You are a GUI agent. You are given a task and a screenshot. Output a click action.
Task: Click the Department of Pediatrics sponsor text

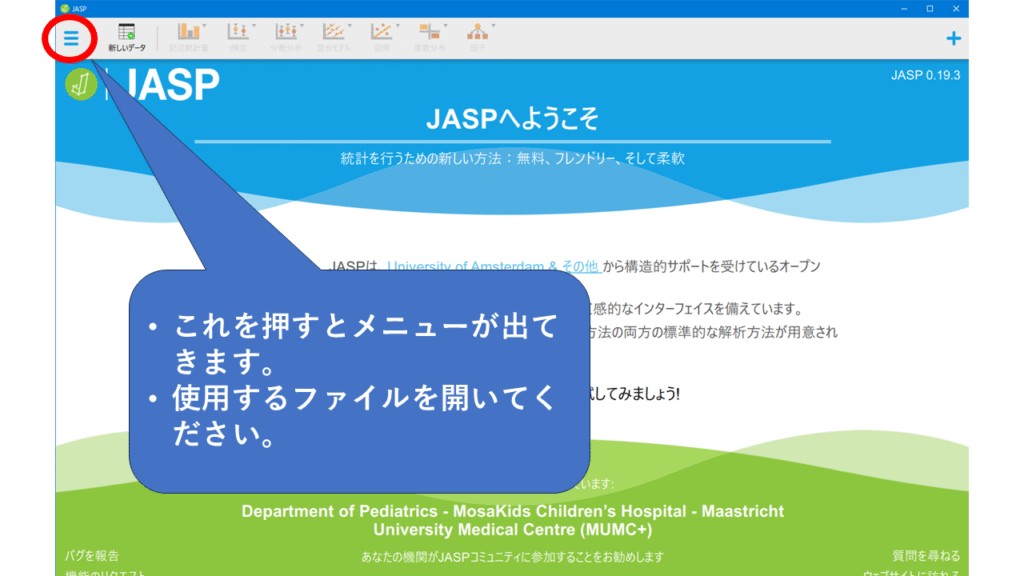coord(513,520)
